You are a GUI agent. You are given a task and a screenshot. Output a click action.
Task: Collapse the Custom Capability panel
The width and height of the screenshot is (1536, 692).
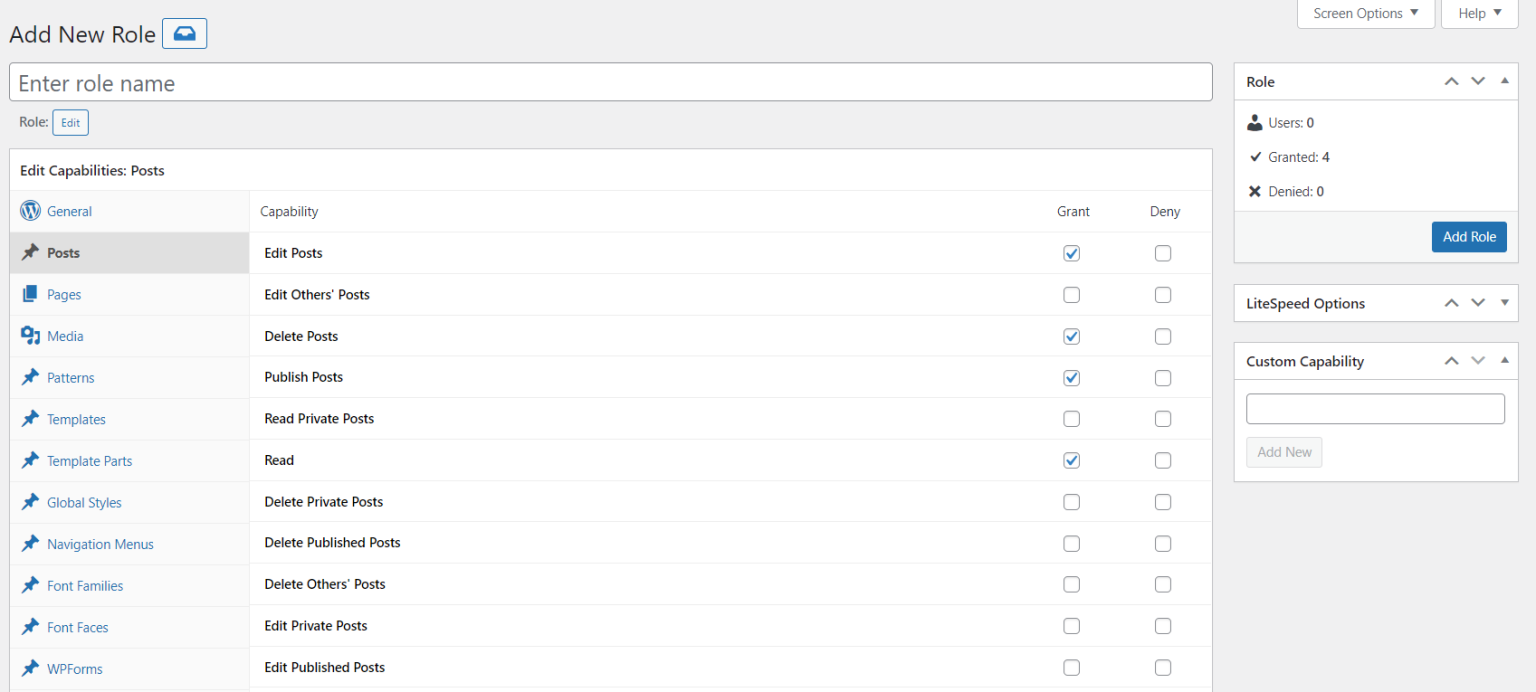pyautogui.click(x=1504, y=361)
